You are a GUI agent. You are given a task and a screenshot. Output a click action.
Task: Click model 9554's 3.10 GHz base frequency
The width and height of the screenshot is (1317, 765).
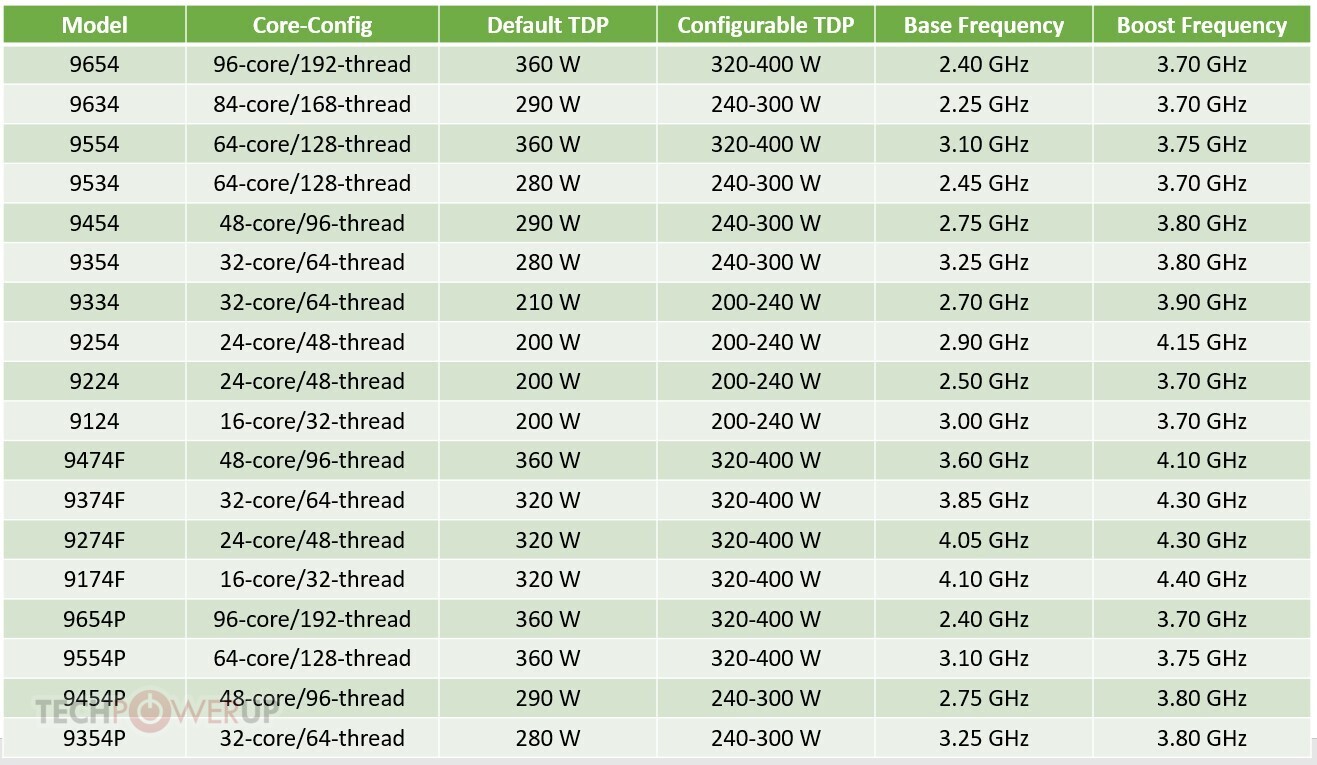coord(983,144)
